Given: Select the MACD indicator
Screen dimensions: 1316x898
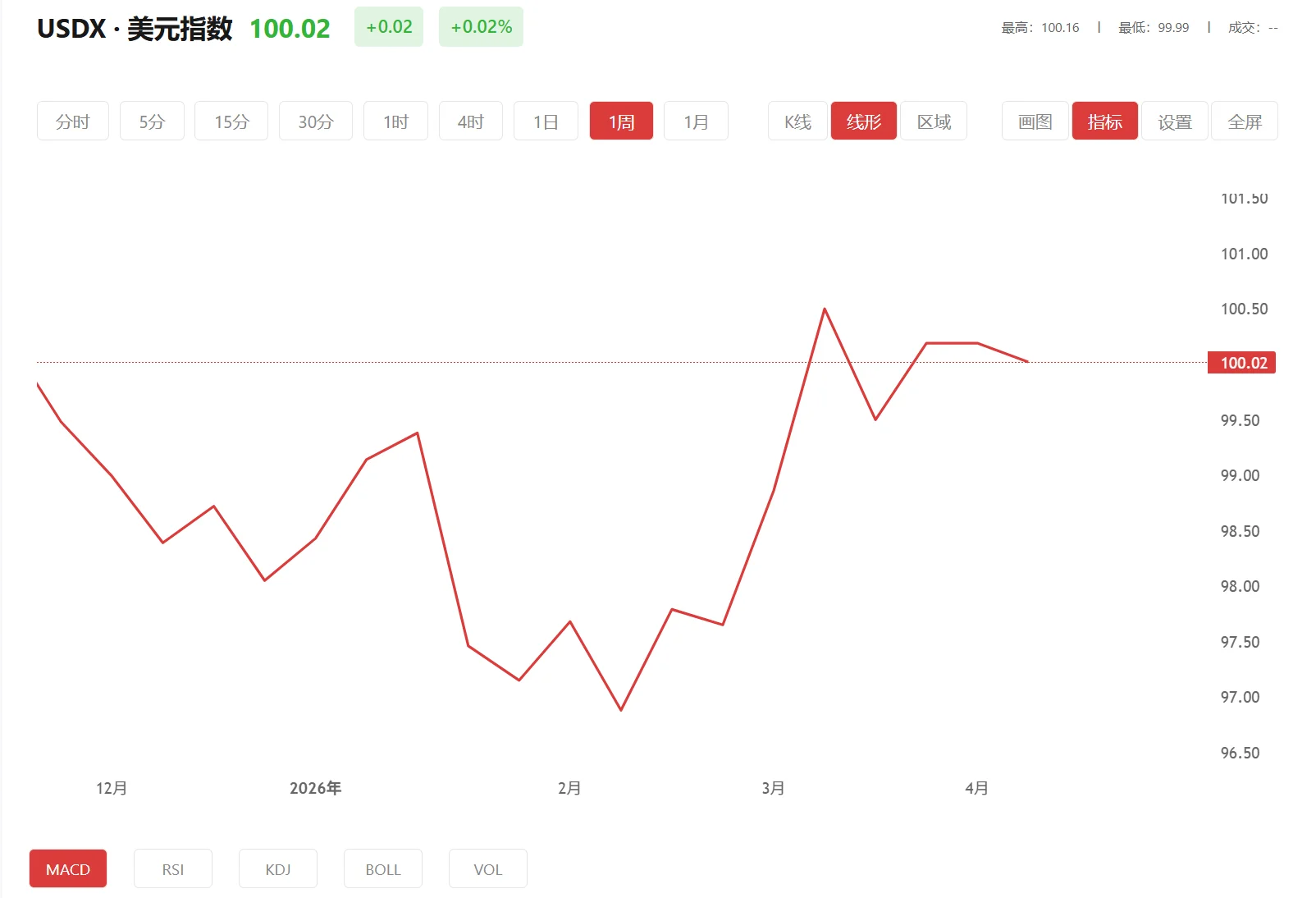Looking at the screenshot, I should click(68, 869).
